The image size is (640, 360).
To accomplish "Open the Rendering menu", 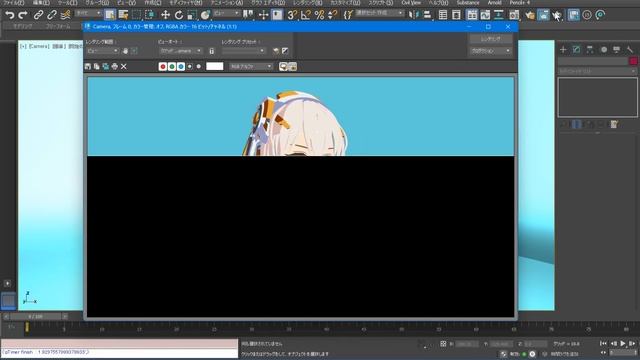I will (x=307, y=2).
